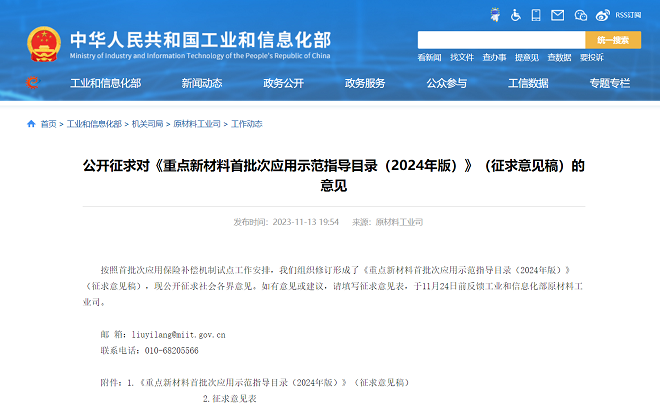Open the 政务服务 navigation menu
This screenshot has height=416, width=660.
click(x=364, y=83)
